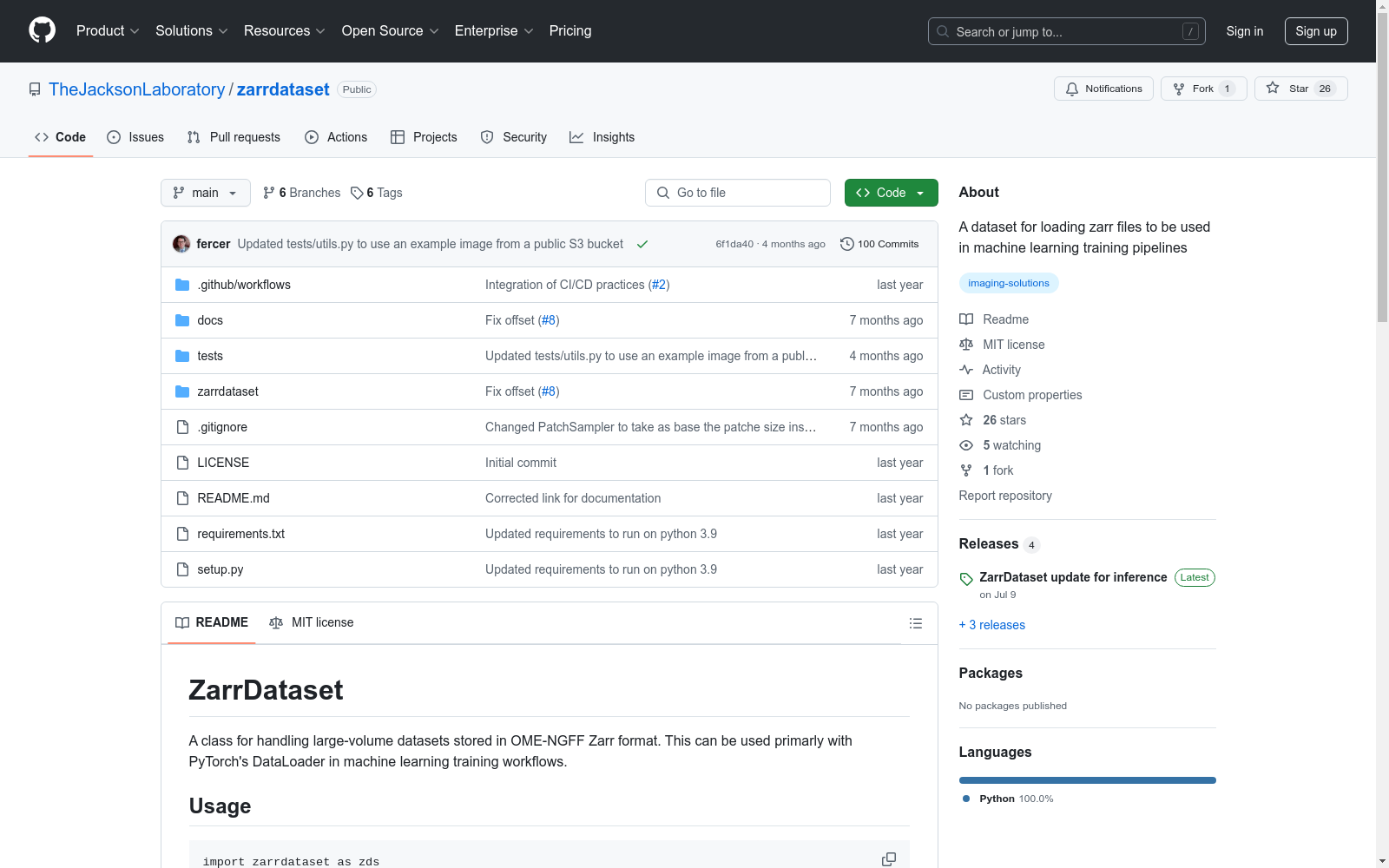Click the search magnifier icon in header
The width and height of the screenshot is (1389, 868).
coord(943,31)
